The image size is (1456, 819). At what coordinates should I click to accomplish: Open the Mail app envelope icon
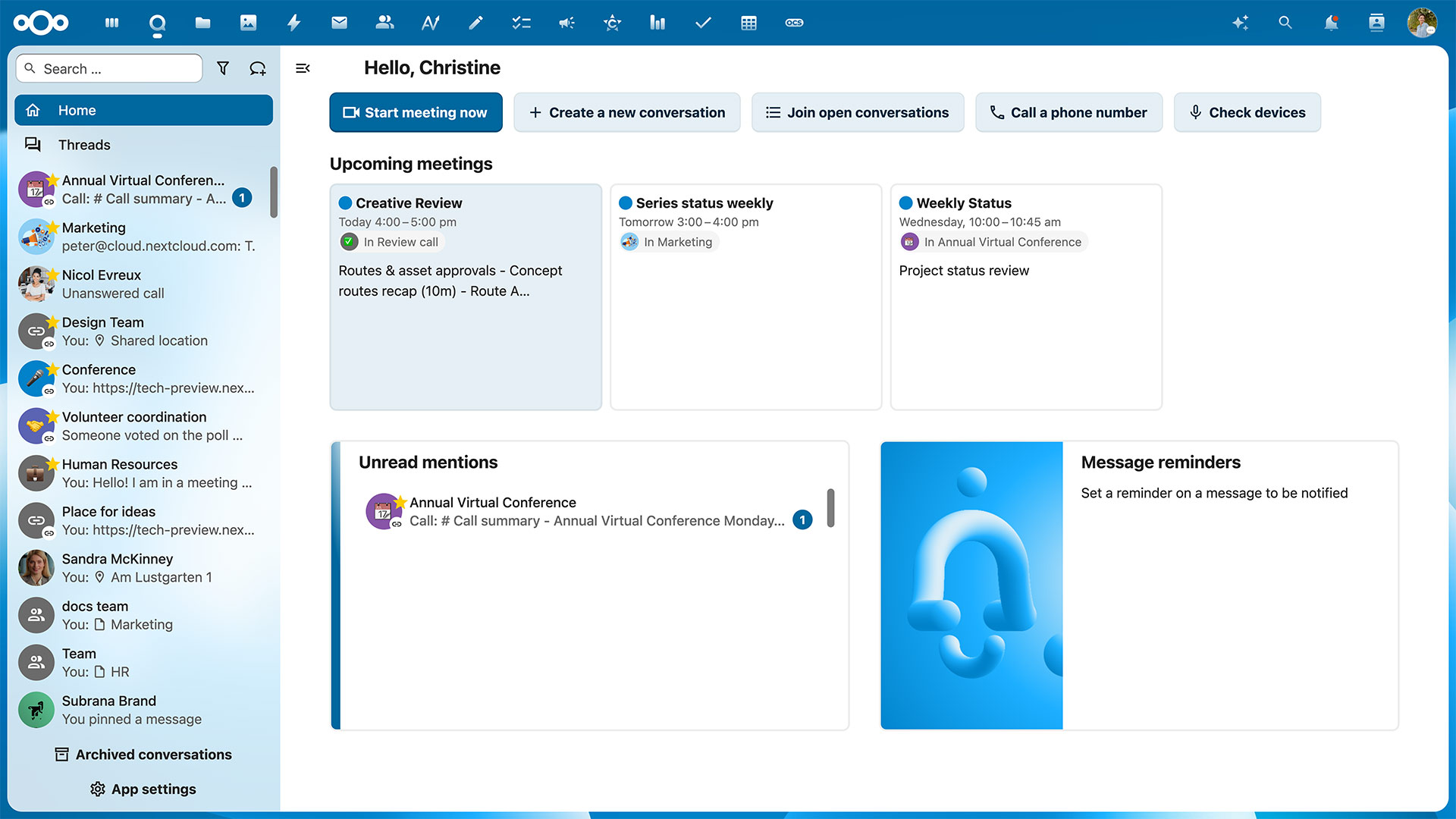[x=339, y=23]
